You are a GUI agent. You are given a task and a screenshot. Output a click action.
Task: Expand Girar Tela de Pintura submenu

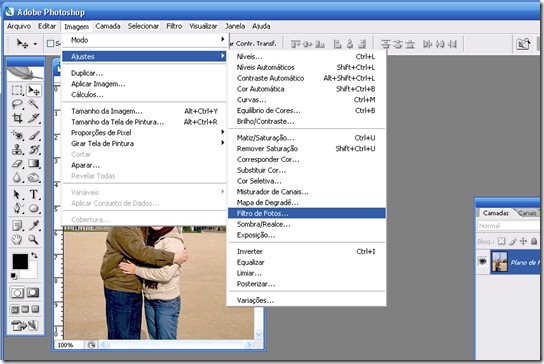click(x=144, y=143)
